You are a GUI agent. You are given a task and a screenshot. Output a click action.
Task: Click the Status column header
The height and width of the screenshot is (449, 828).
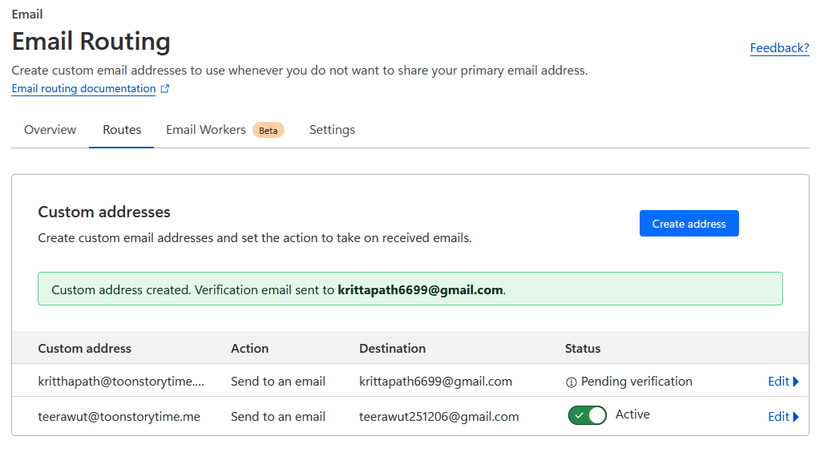[582, 349]
